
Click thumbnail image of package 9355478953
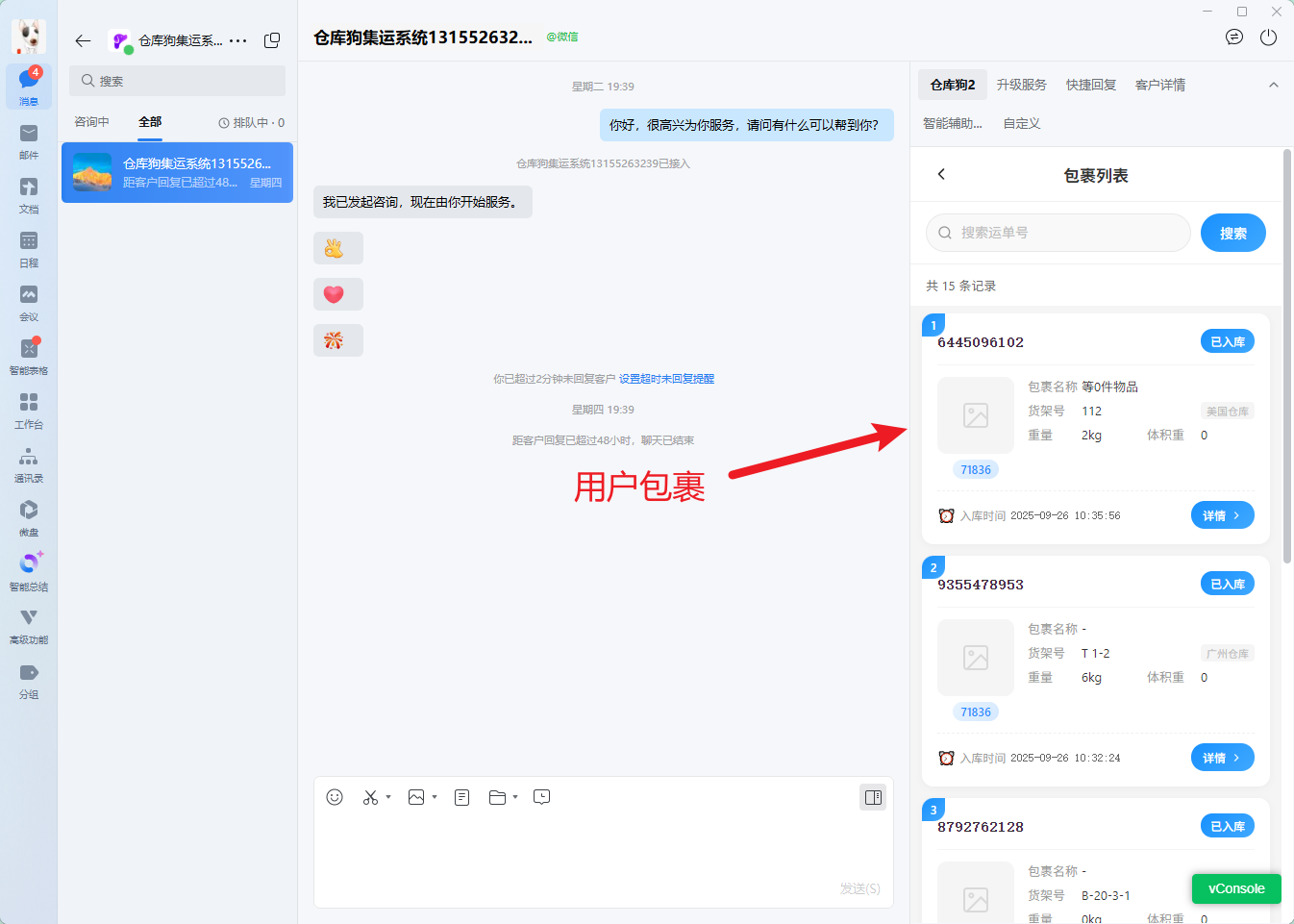click(x=976, y=658)
